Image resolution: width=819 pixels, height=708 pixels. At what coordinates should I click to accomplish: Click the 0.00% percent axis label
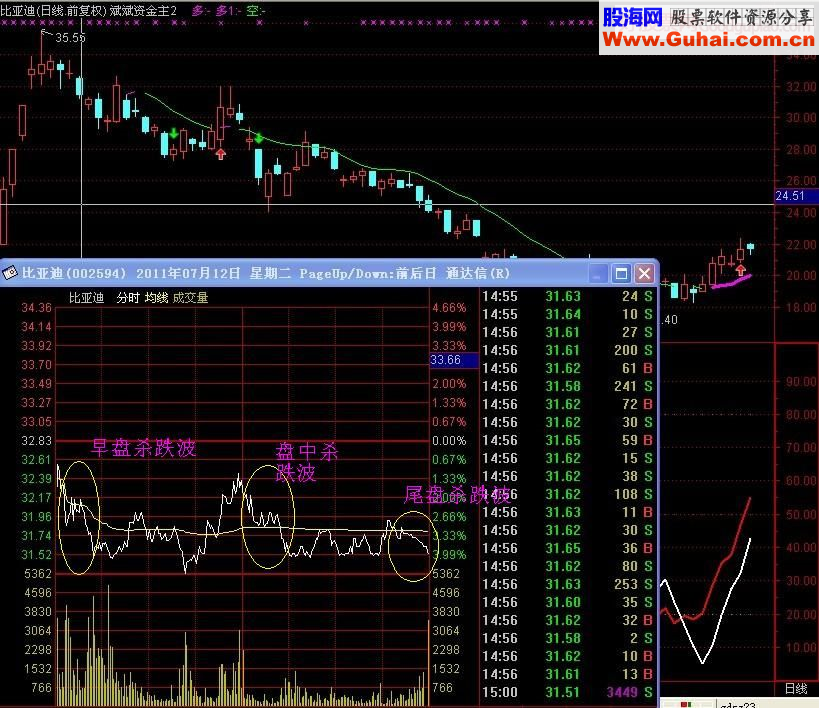[x=449, y=440]
